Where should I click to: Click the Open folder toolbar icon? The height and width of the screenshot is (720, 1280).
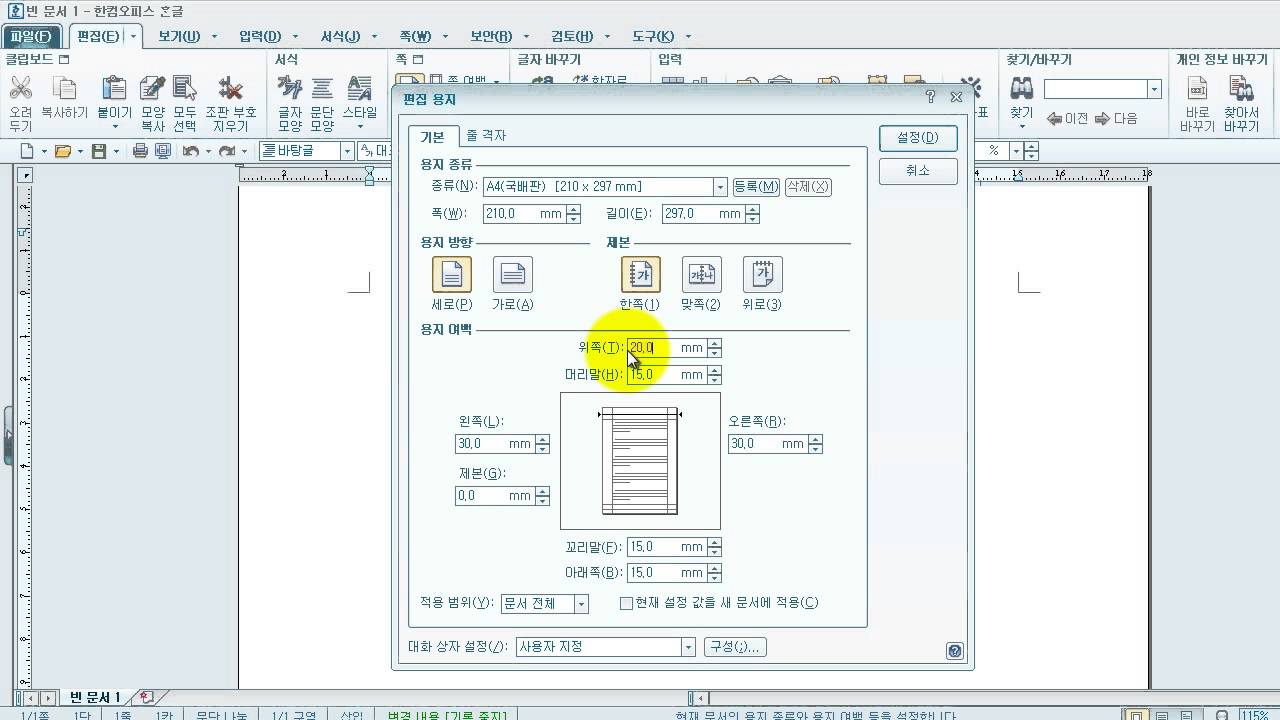click(62, 151)
